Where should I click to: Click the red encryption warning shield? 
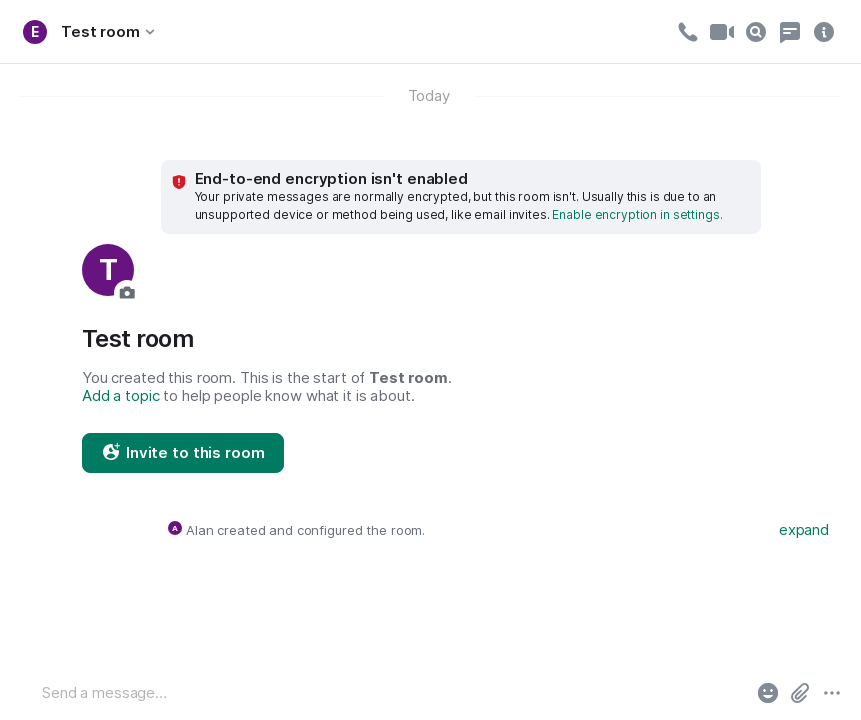pos(179,182)
